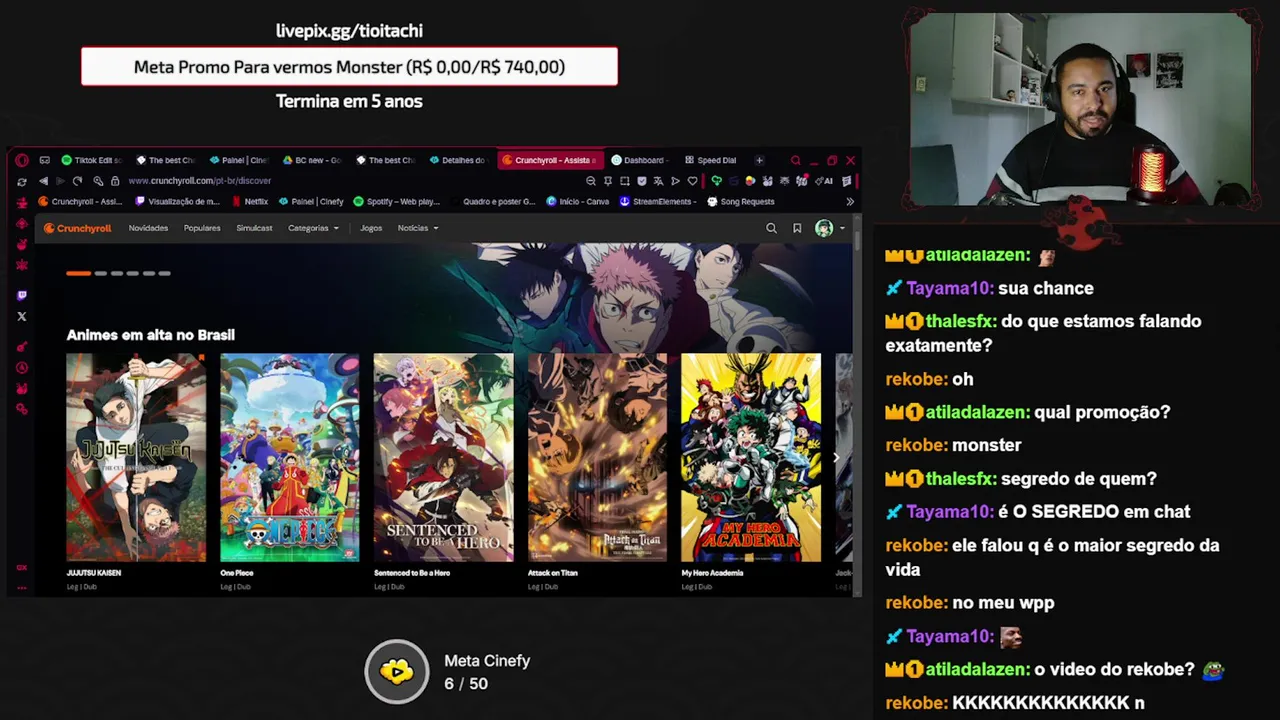Click the heart bookmark icon in address bar
1280x720 pixels.
(x=692, y=181)
